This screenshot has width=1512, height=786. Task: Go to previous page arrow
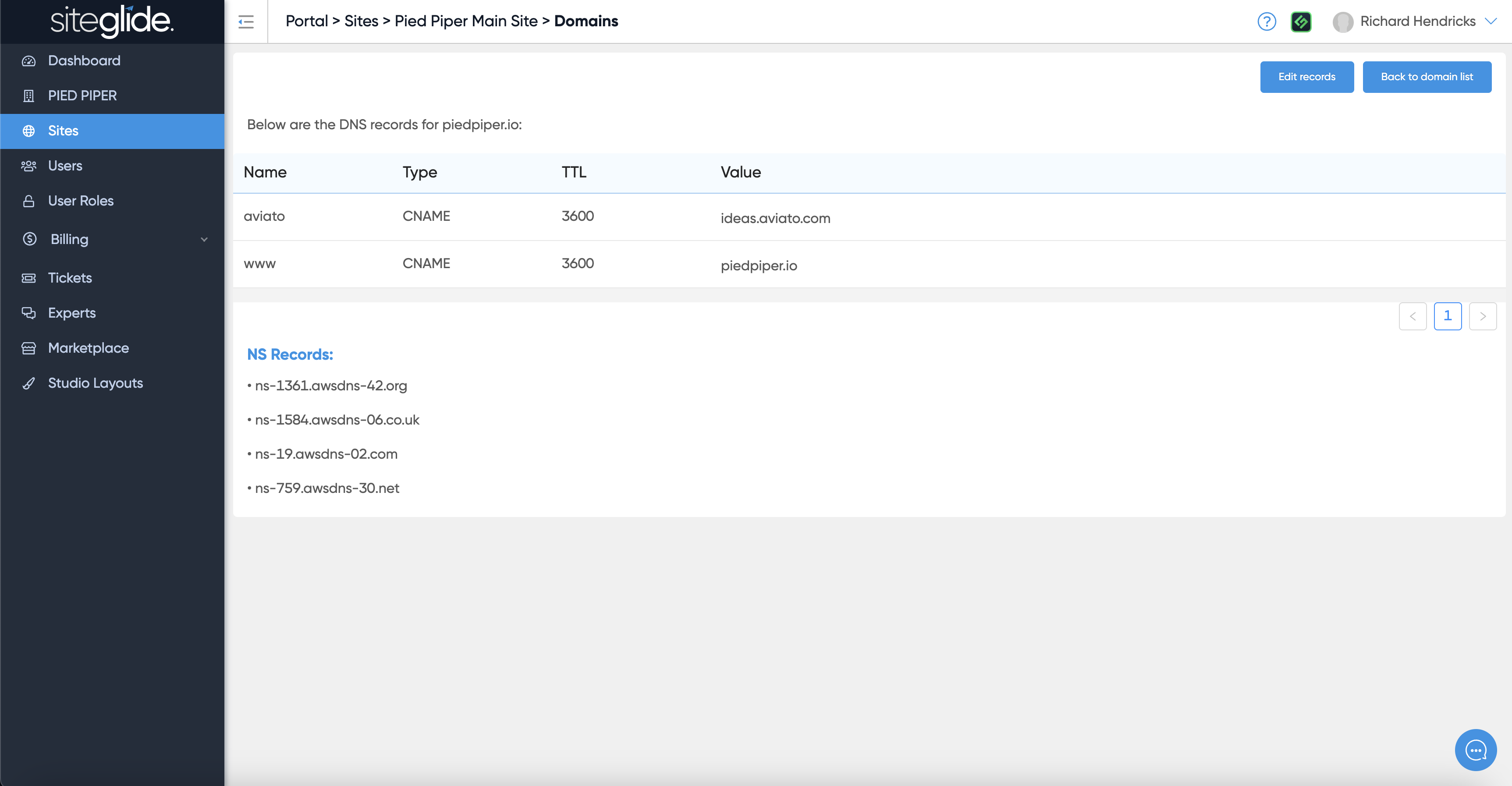coord(1412,316)
